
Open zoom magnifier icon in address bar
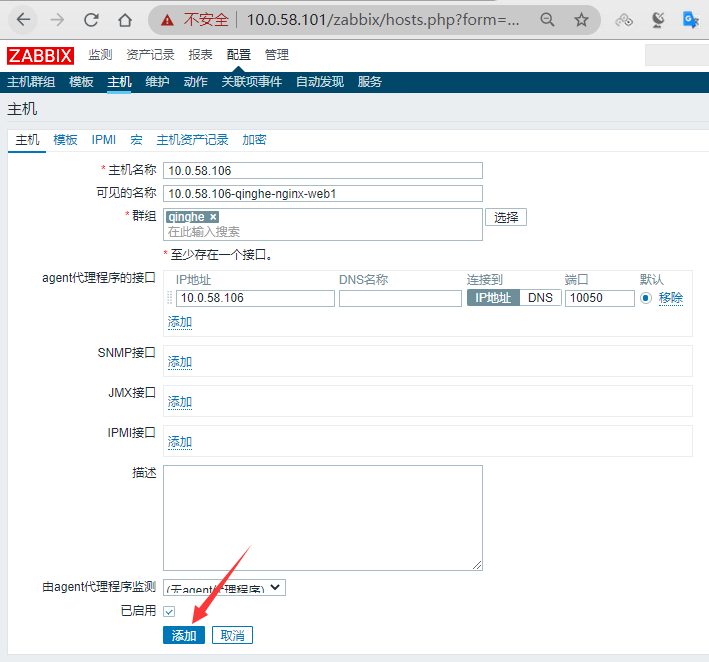(547, 20)
